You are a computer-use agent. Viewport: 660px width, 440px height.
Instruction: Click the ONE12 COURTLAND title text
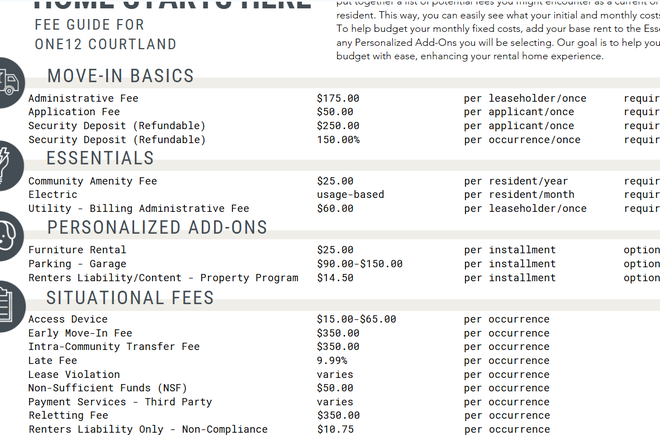[106, 44]
